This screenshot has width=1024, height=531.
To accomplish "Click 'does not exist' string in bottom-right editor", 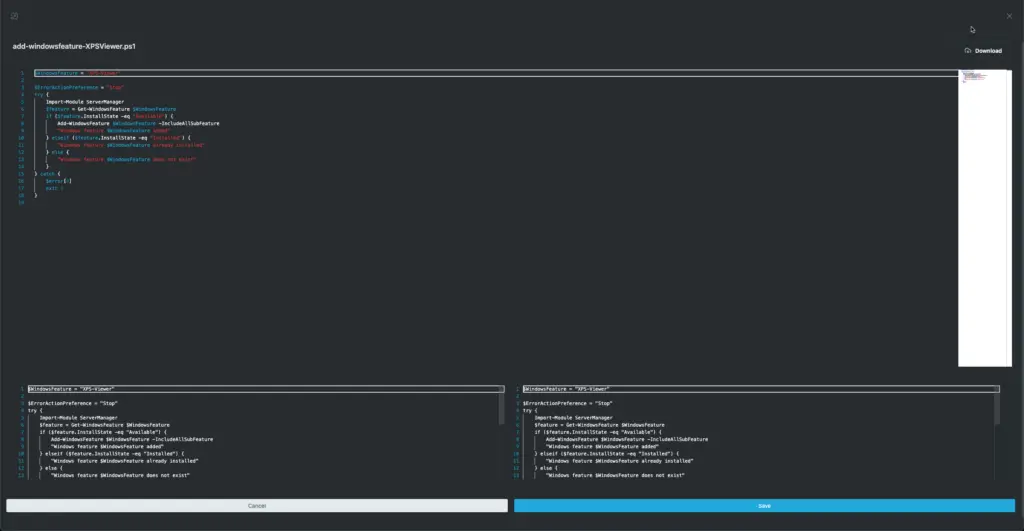I will 615,475.
